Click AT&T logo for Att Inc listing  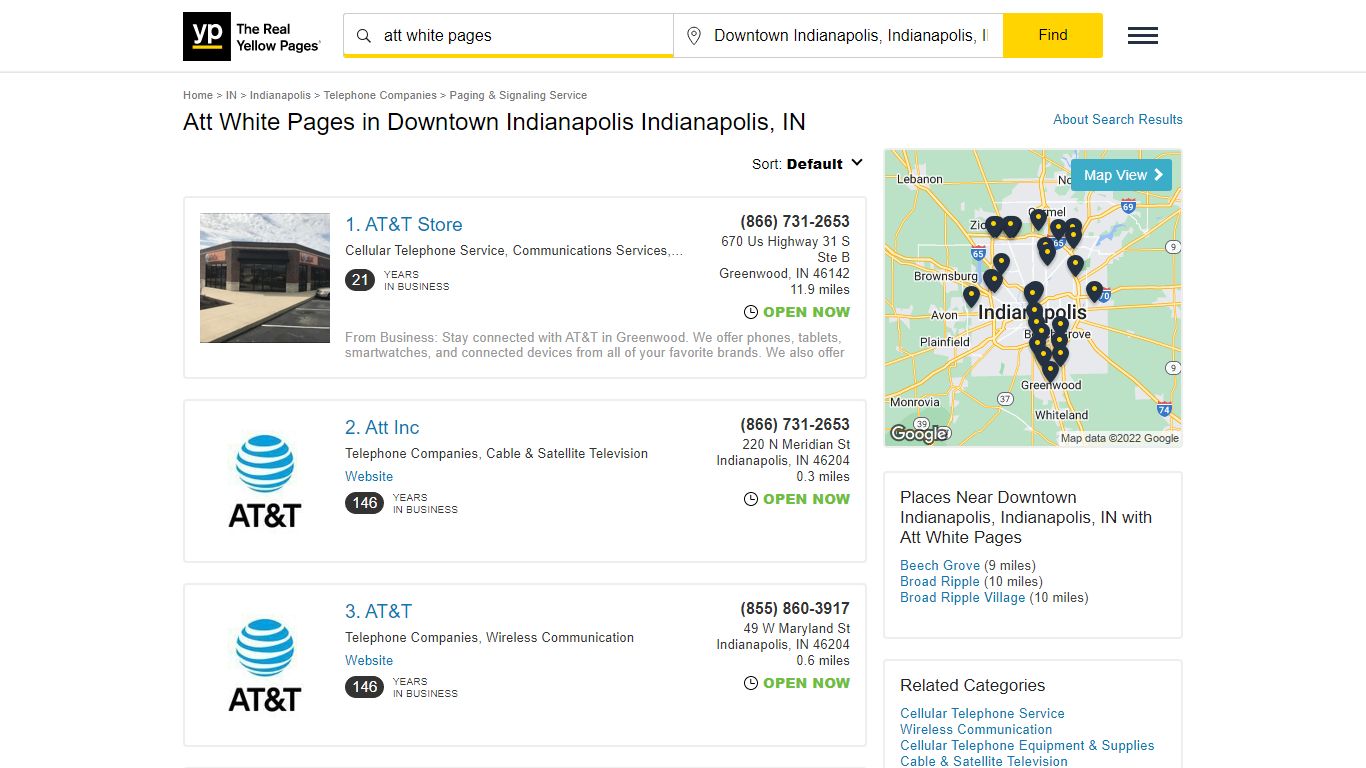265,481
